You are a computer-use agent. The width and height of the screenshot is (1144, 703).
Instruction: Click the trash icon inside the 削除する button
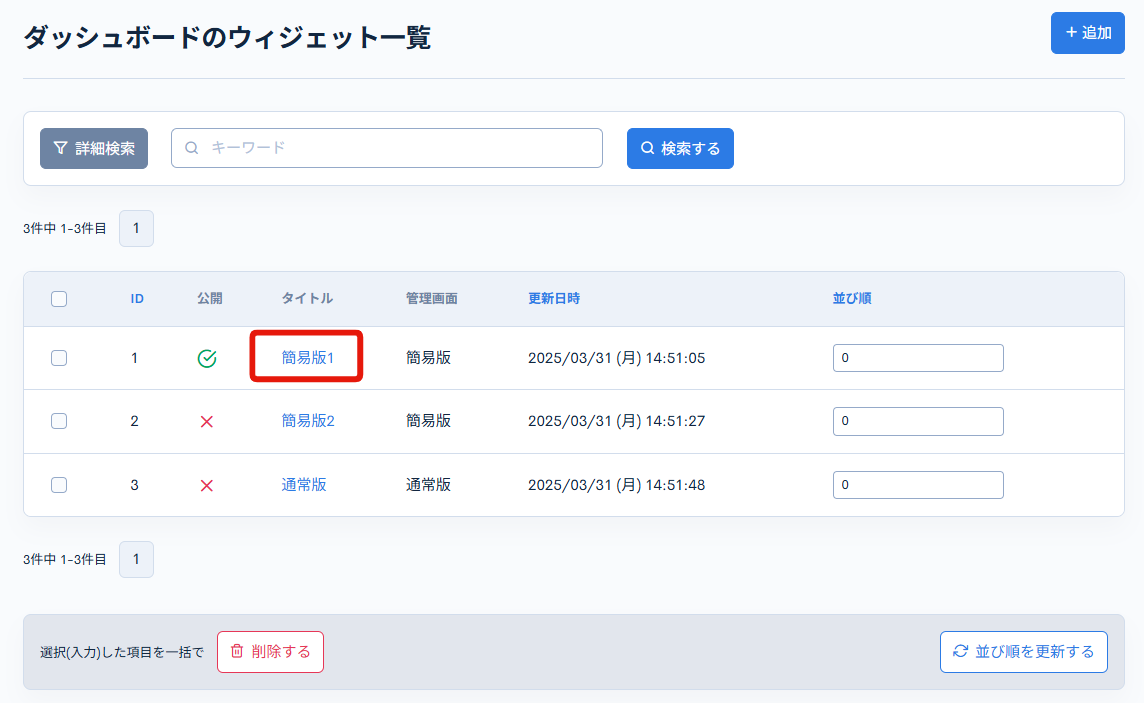[x=237, y=651]
